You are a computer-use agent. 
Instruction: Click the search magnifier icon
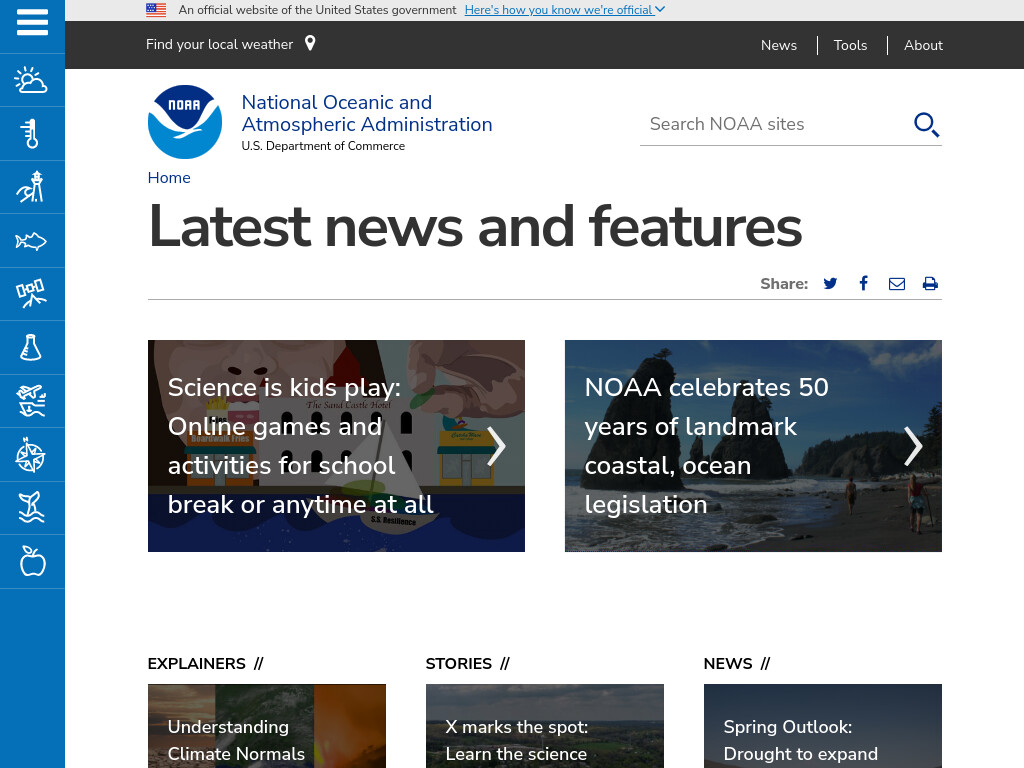click(x=926, y=124)
